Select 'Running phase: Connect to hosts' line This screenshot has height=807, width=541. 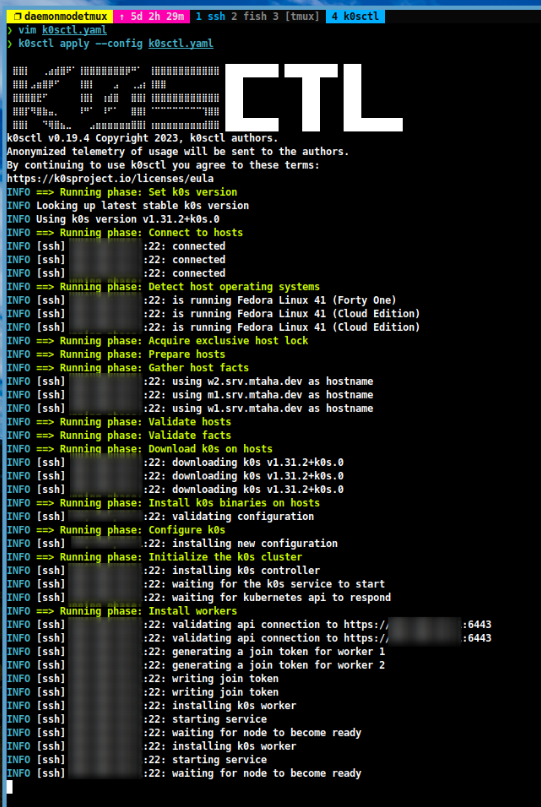pyautogui.click(x=125, y=233)
